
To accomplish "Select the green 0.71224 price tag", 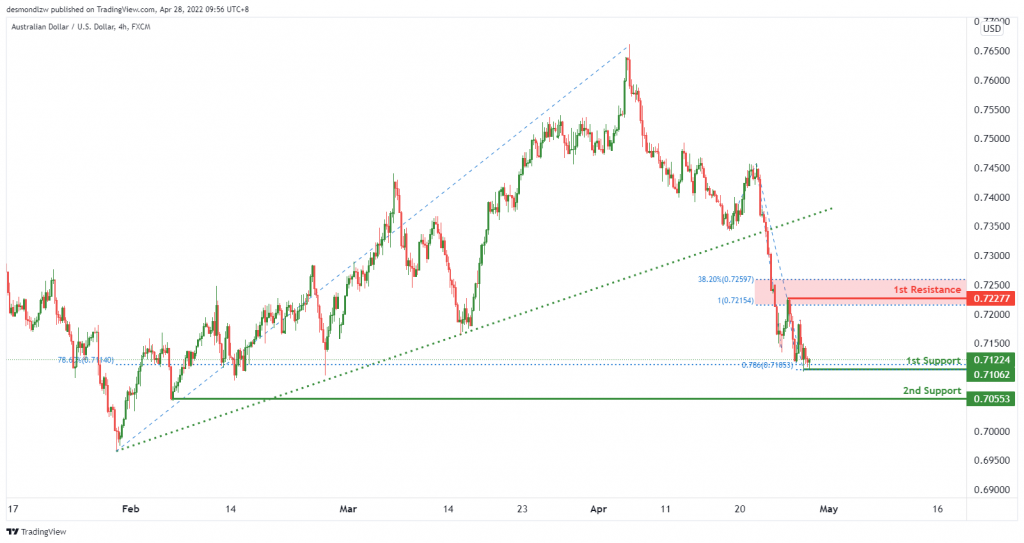I will (992, 360).
